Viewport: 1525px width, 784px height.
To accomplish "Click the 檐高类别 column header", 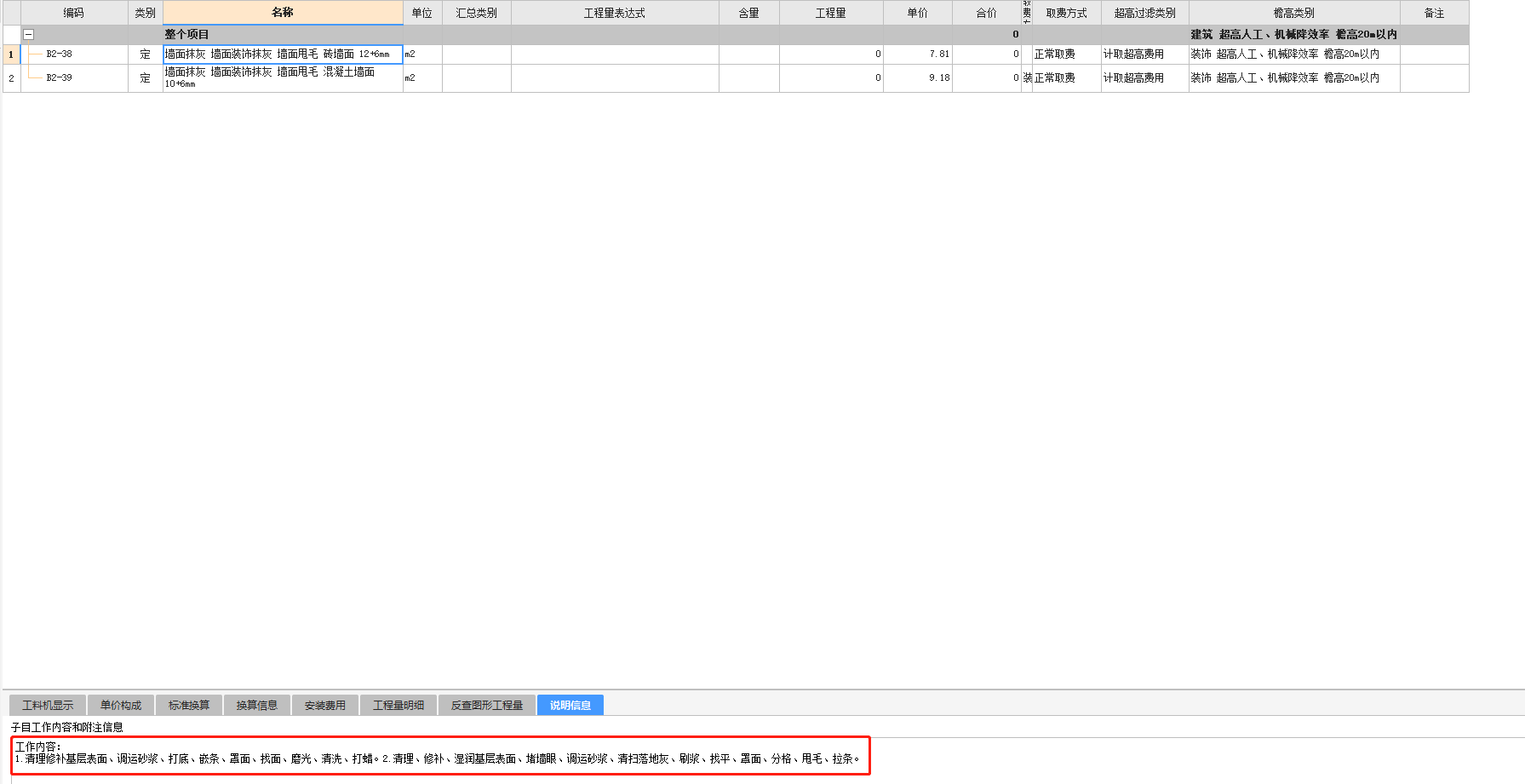I will click(1294, 13).
